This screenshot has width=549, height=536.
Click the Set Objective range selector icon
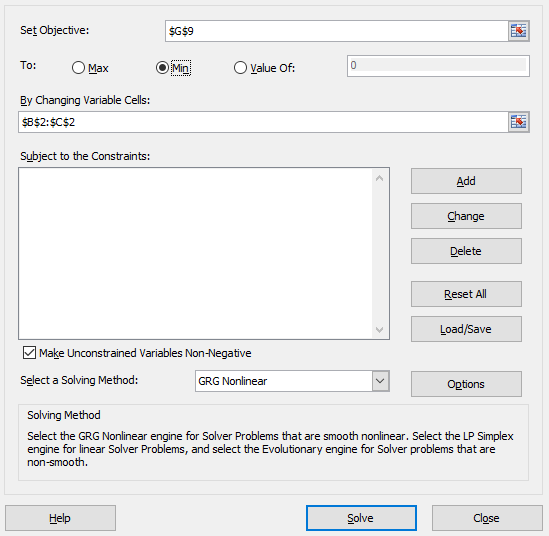click(x=519, y=31)
